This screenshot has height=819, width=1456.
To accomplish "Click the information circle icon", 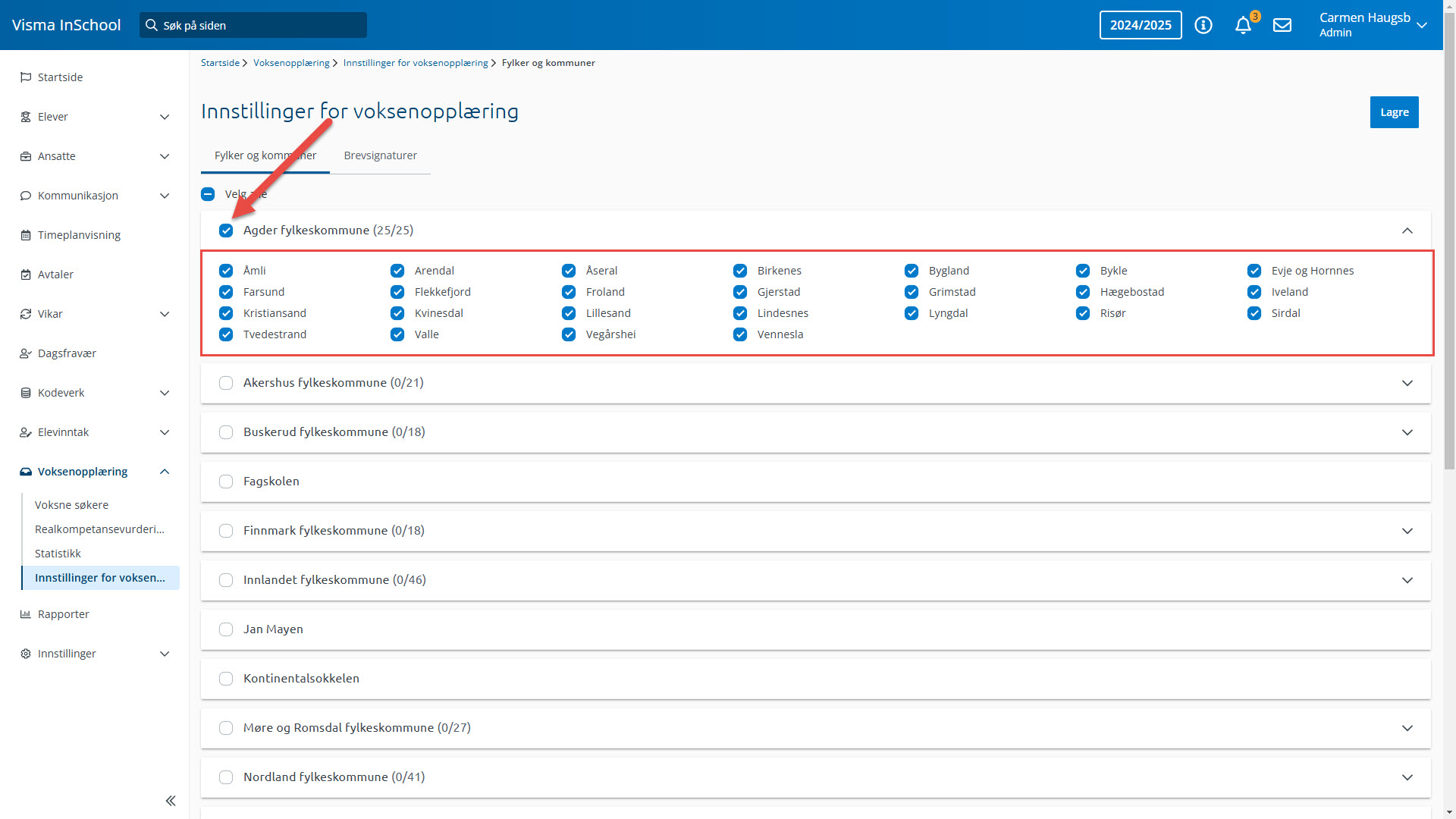I will click(x=1203, y=26).
